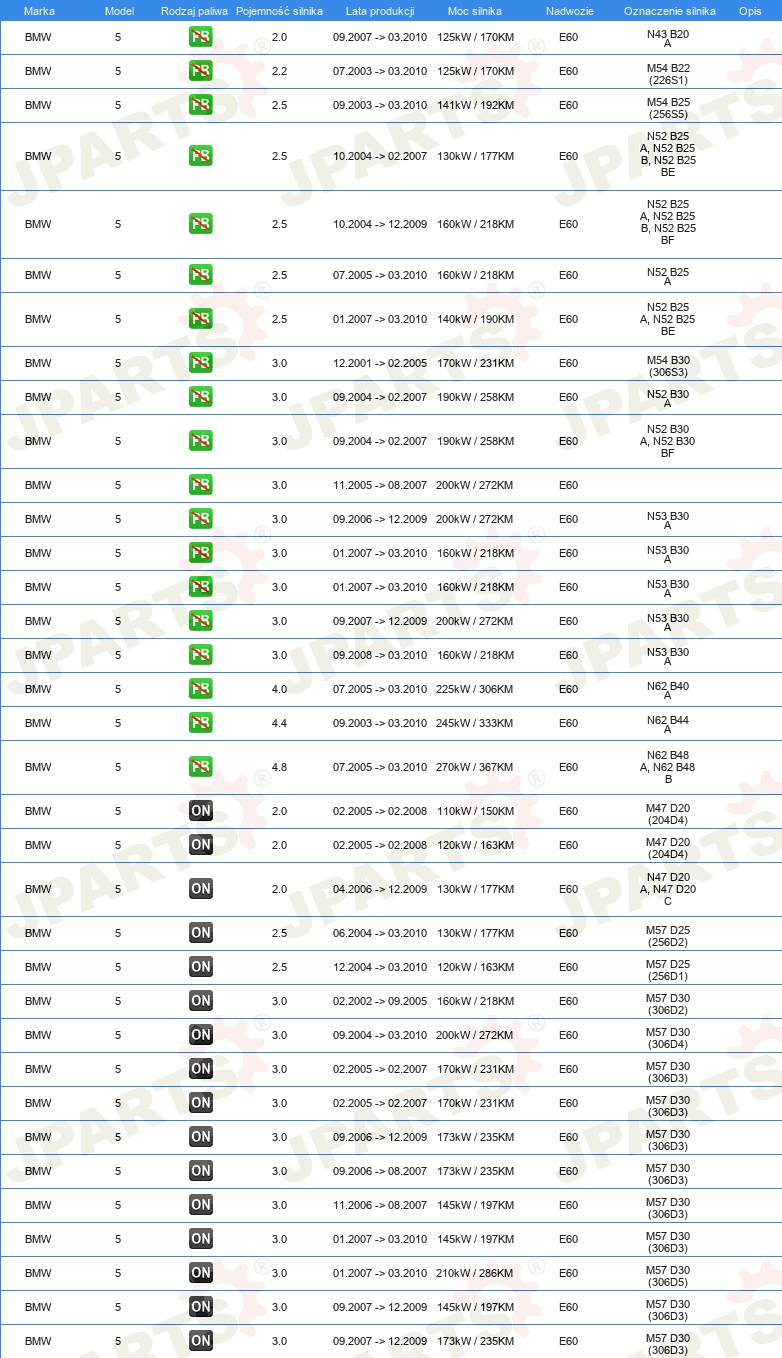Select engine code N62 B40 A
This screenshot has height=1358, width=782.
coord(668,690)
